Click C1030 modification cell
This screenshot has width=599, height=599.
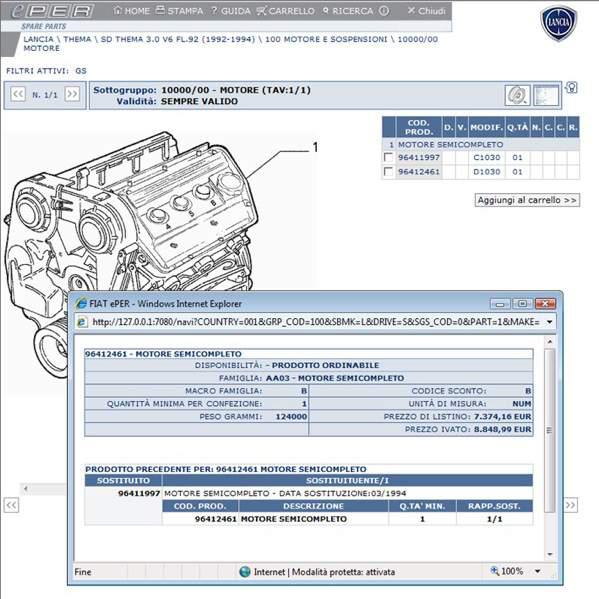point(487,157)
